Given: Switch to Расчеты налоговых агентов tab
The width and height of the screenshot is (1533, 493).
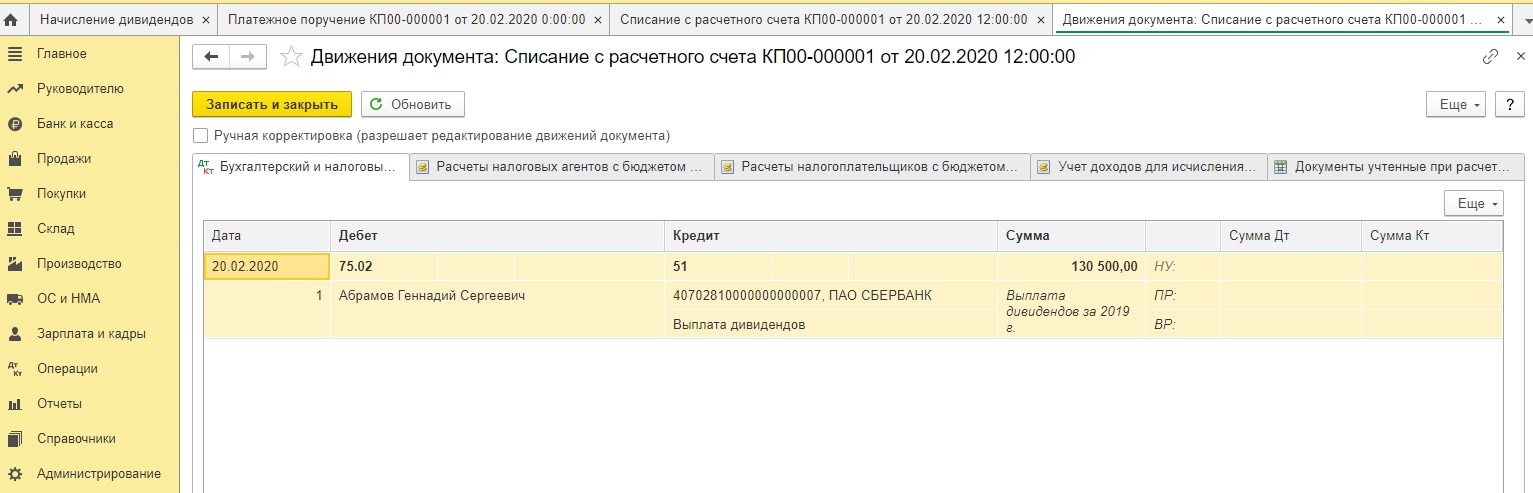Looking at the screenshot, I should (563, 167).
